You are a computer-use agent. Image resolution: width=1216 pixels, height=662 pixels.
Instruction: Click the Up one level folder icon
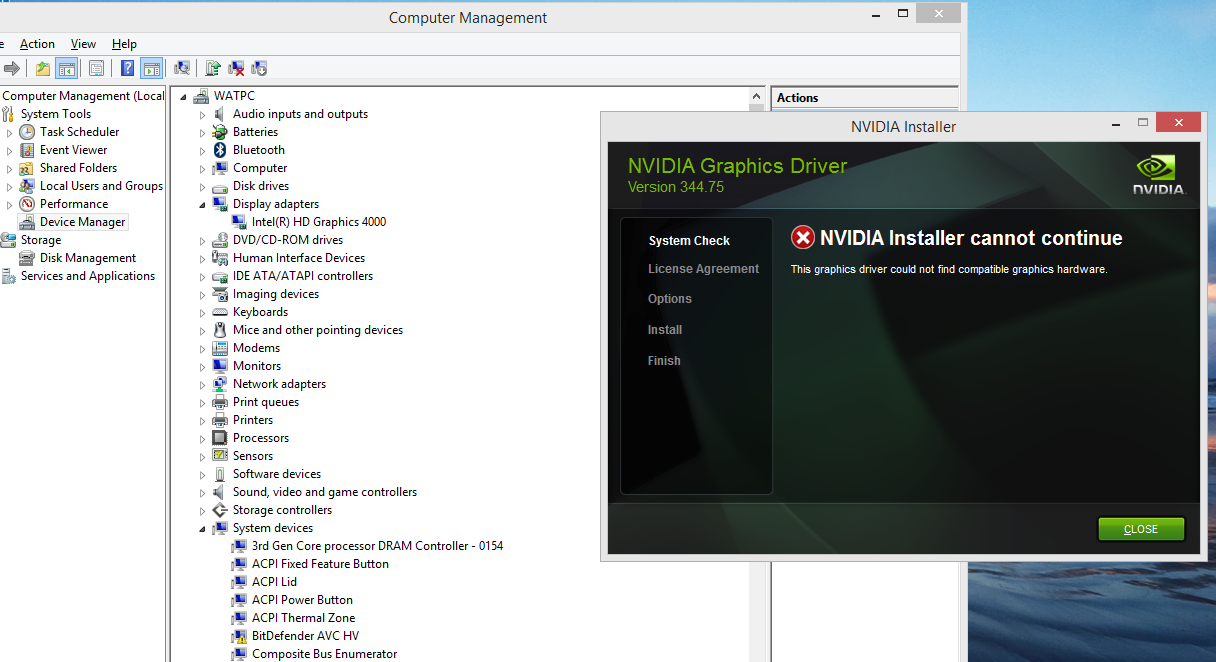43,68
